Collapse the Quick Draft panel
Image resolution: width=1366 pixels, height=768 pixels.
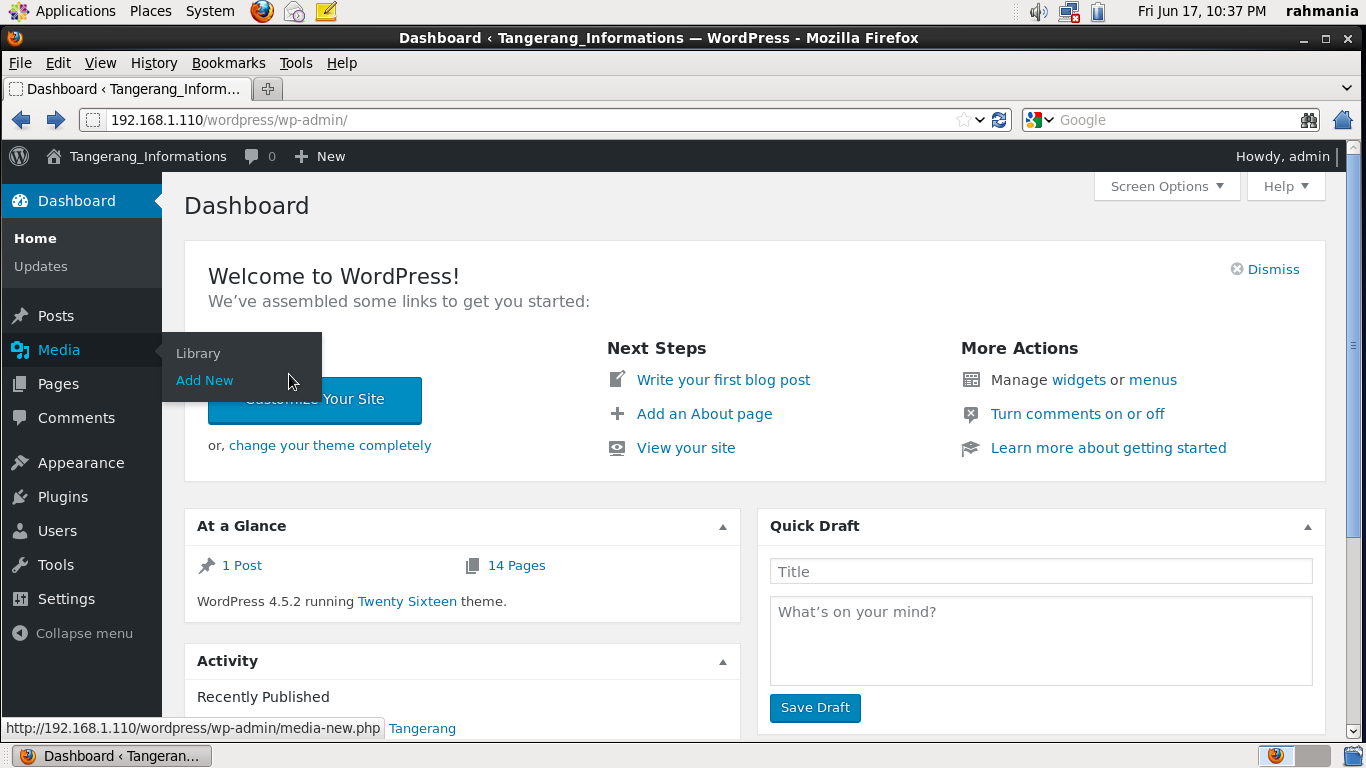1307,527
